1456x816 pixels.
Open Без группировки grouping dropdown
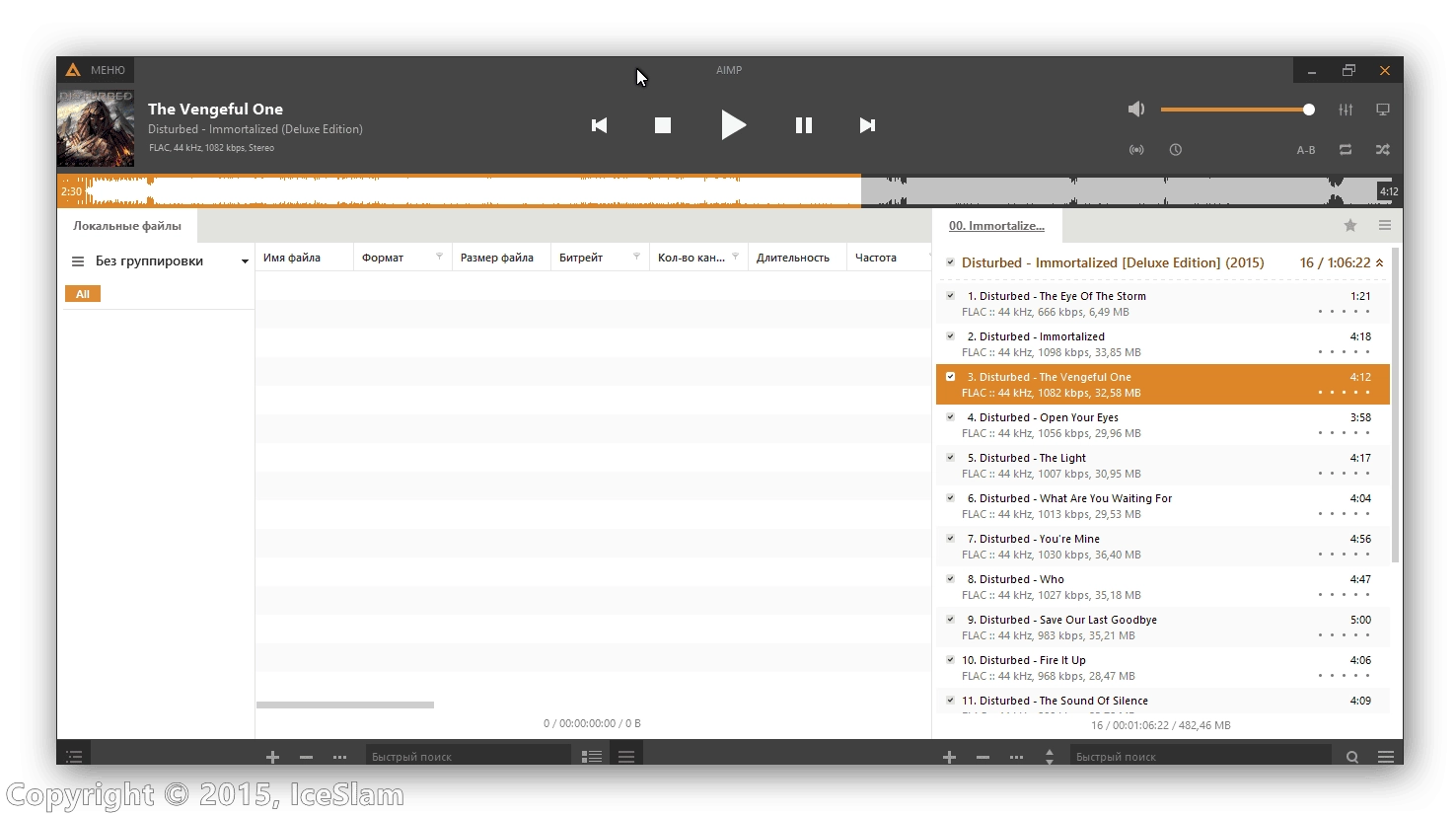[245, 261]
